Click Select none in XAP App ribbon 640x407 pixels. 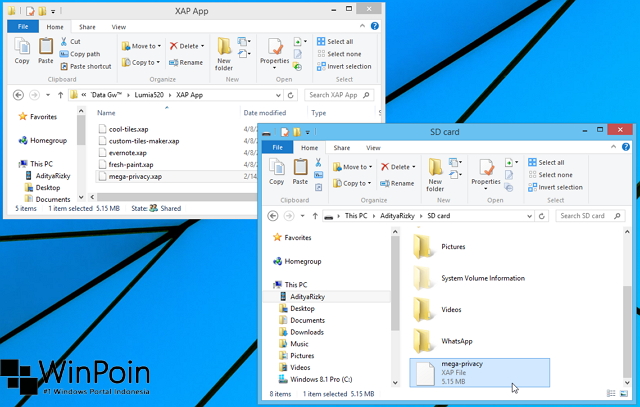click(339, 54)
